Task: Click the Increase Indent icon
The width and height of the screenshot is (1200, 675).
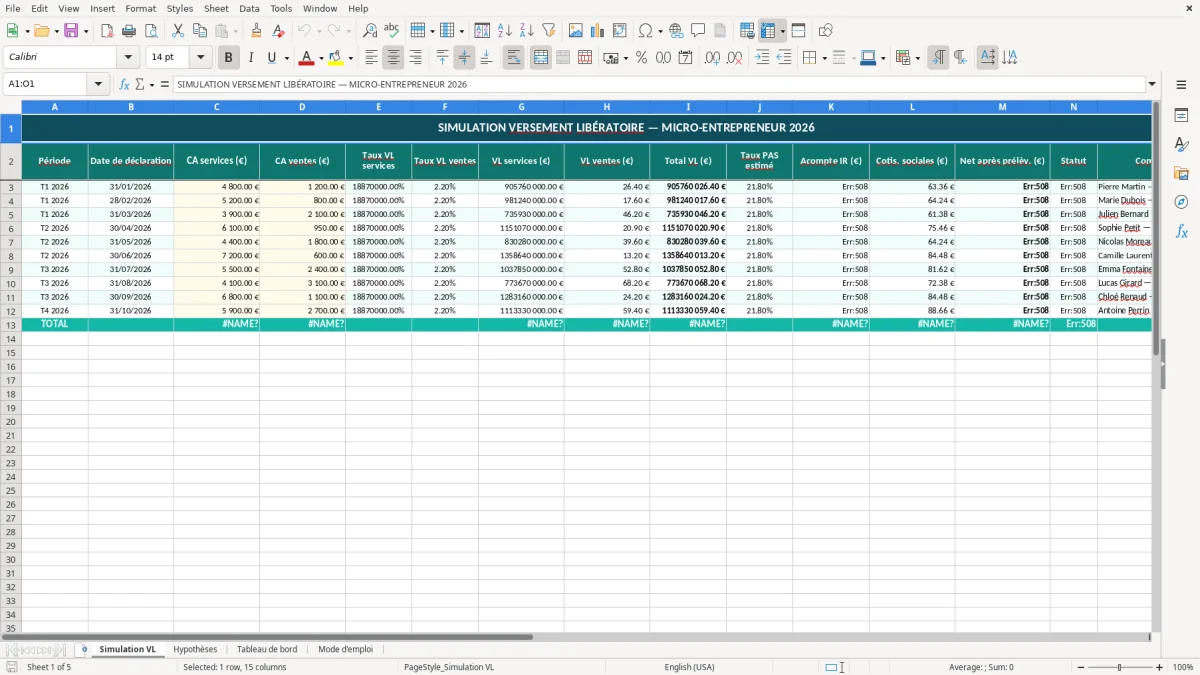Action: point(762,58)
